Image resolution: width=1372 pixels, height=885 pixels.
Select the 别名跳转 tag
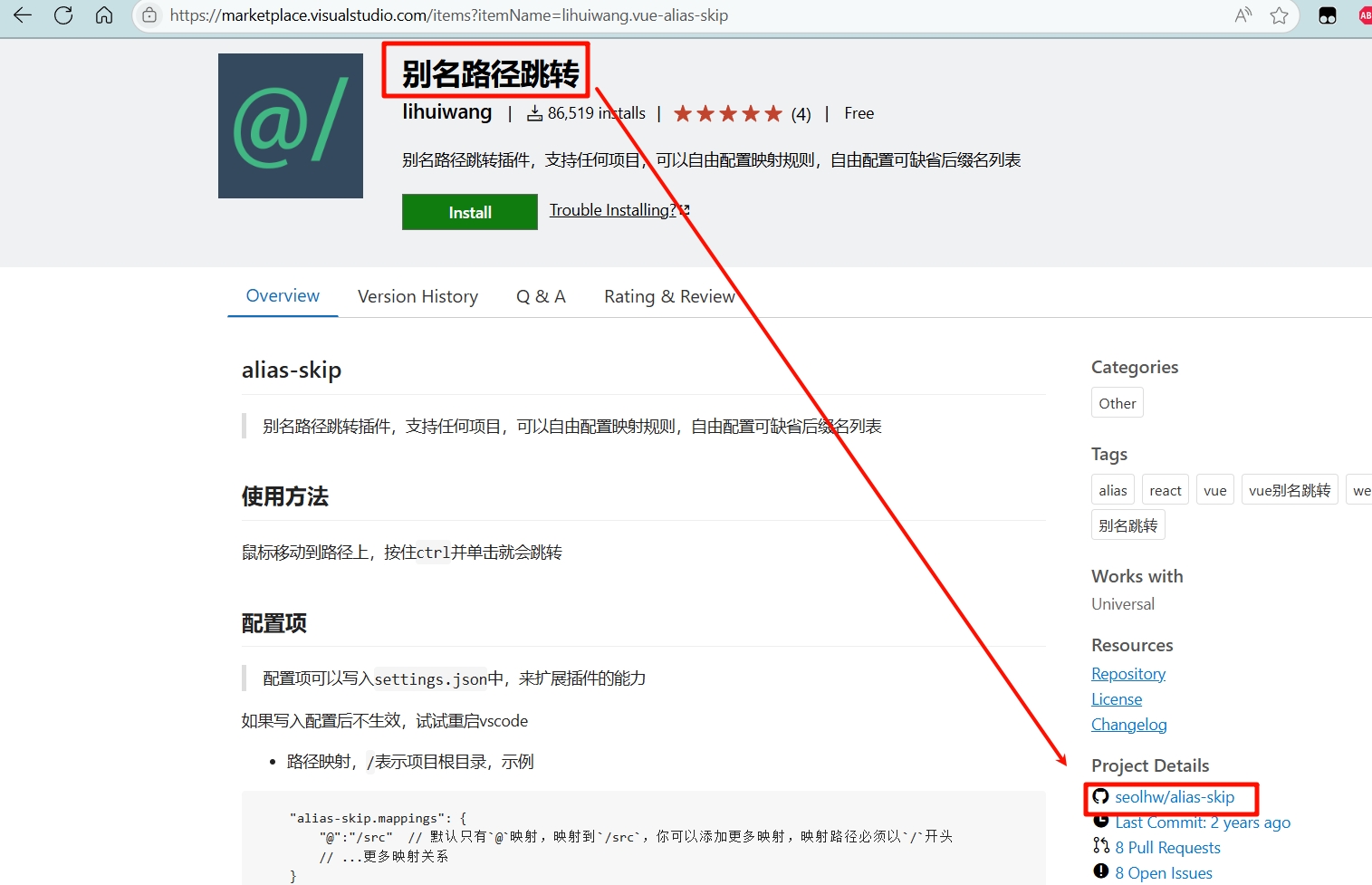pyautogui.click(x=1128, y=525)
